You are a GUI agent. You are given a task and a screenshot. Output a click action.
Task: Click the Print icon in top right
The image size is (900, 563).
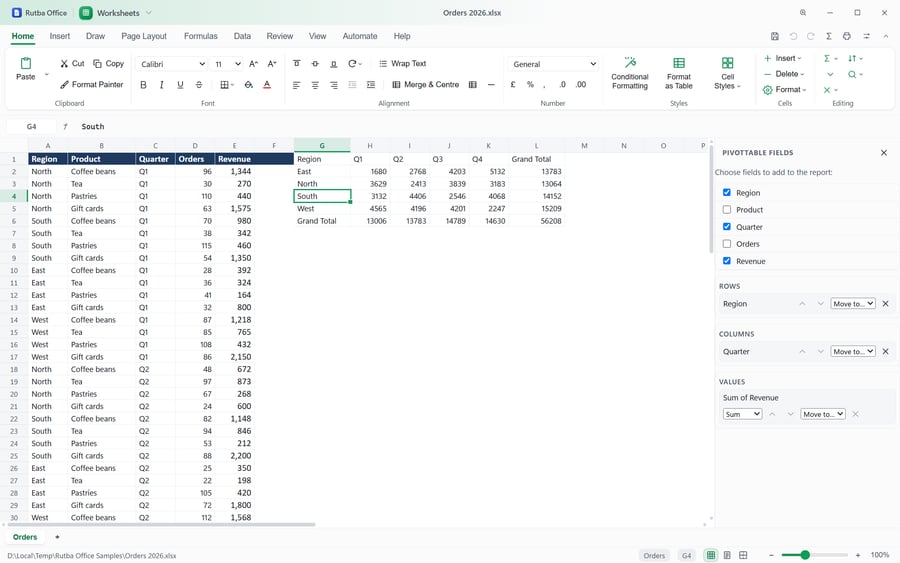tap(847, 36)
